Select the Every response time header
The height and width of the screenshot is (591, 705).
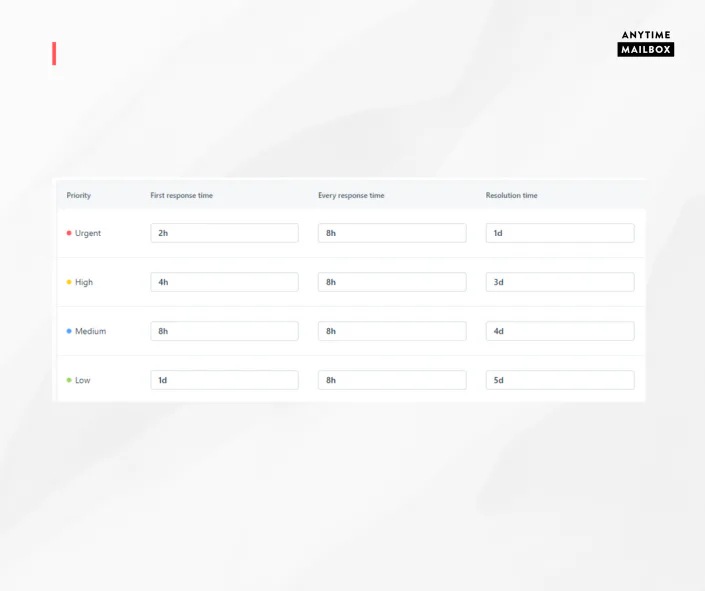351,195
